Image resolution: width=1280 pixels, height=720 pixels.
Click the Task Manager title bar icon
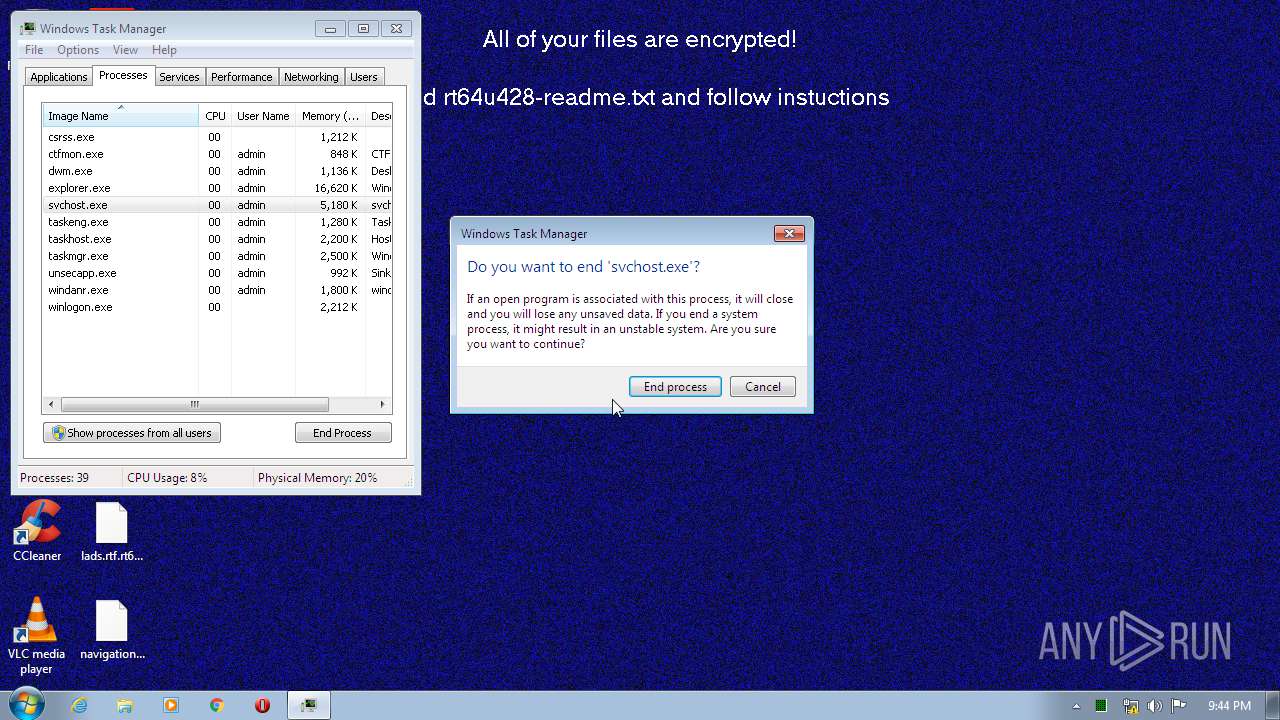click(28, 29)
